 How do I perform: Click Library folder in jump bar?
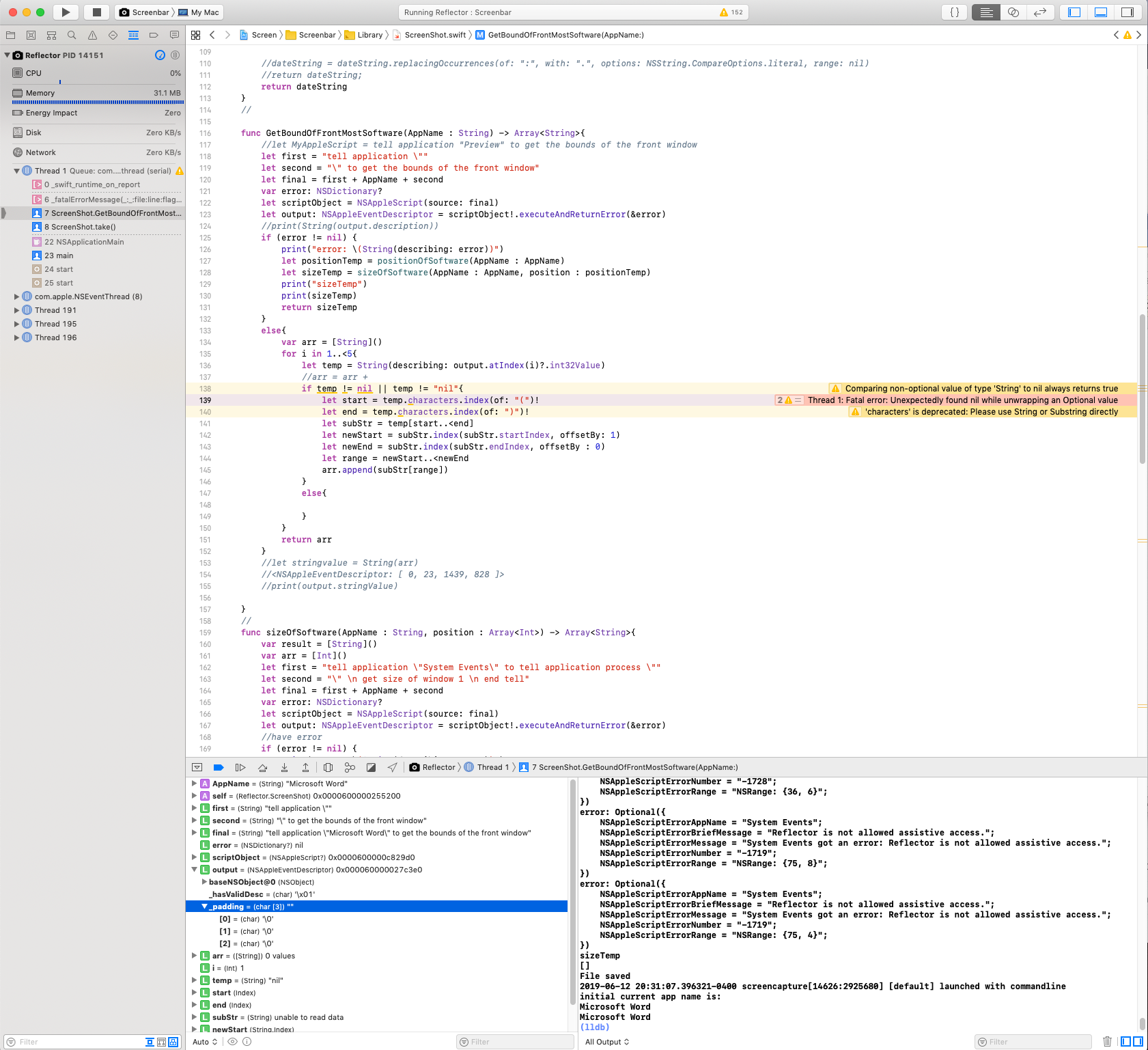(364, 35)
